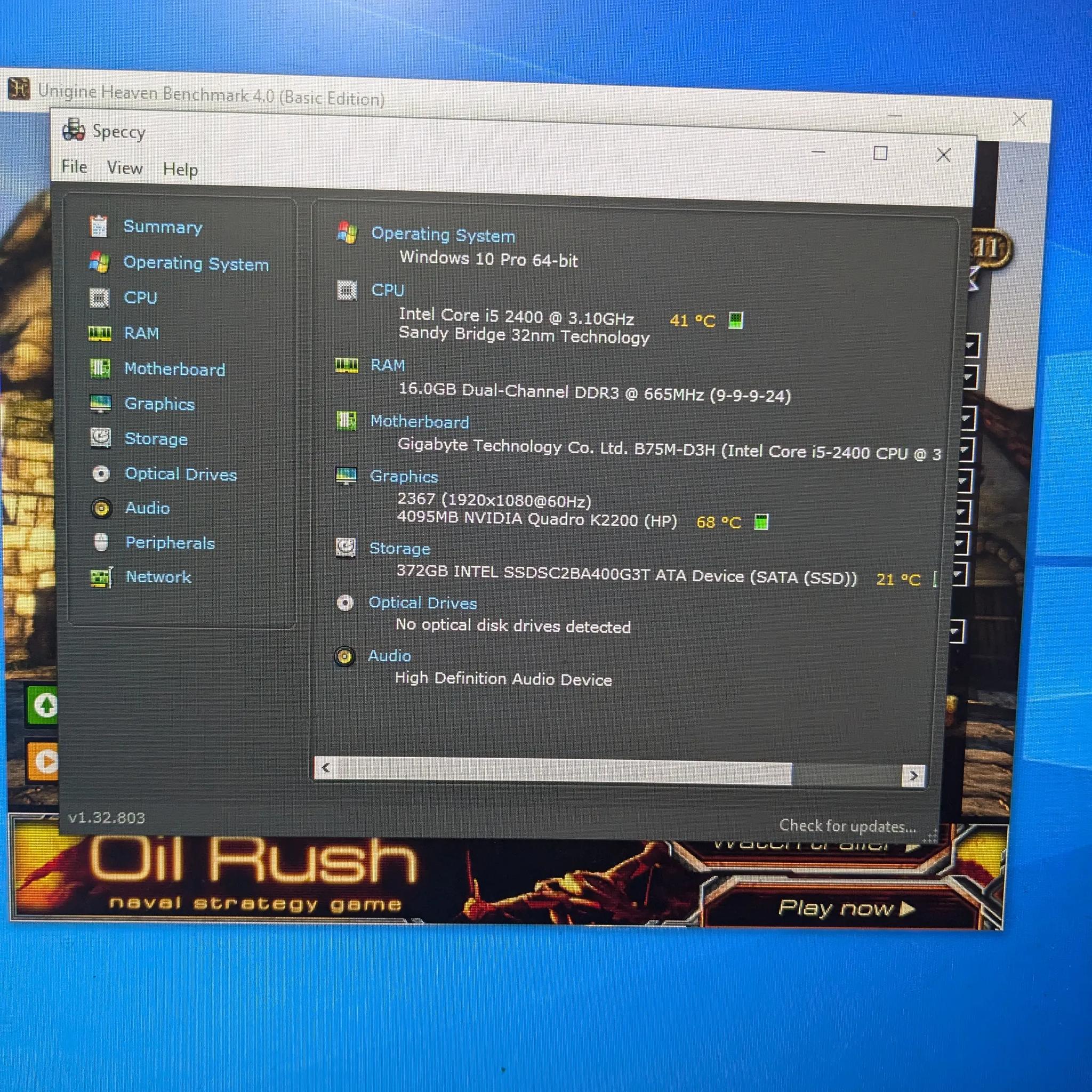This screenshot has height=1092, width=1092.
Task: Open the File menu
Action: coord(75,167)
